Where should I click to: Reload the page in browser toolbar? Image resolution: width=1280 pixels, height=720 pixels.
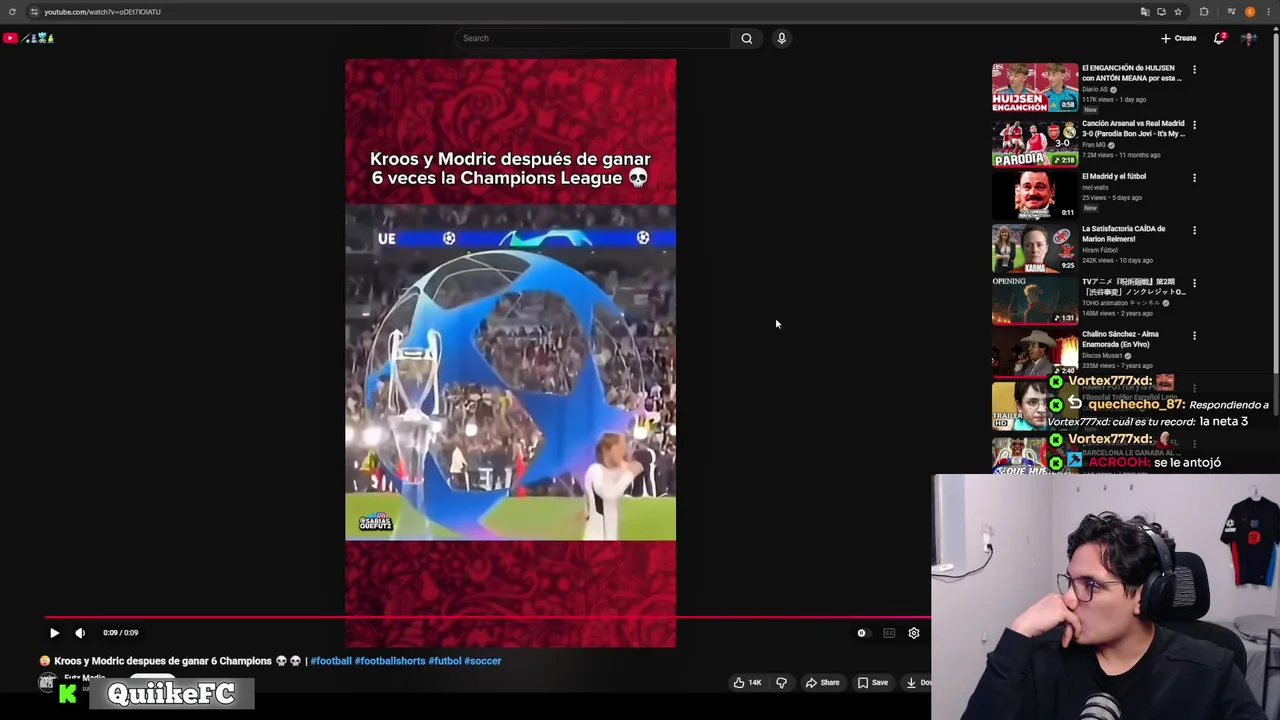(12, 12)
